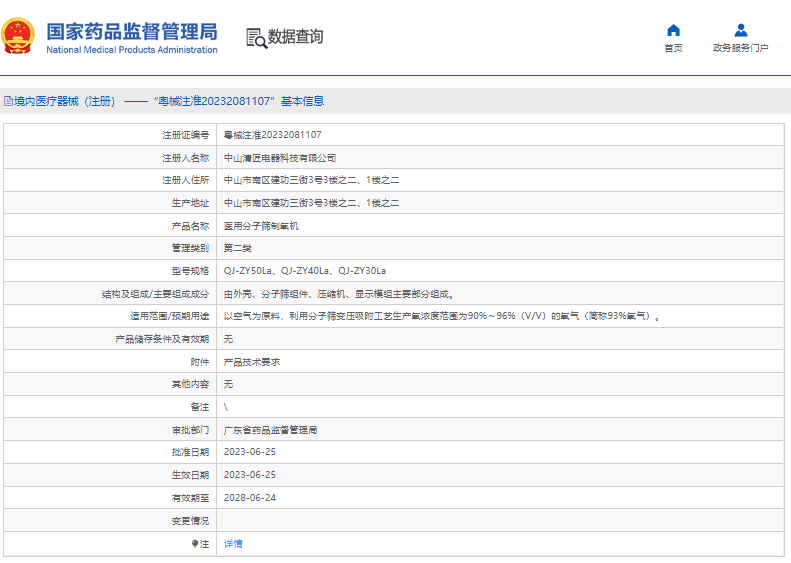Click the 附件 label
This screenshot has height=563, width=791.
[x=200, y=362]
